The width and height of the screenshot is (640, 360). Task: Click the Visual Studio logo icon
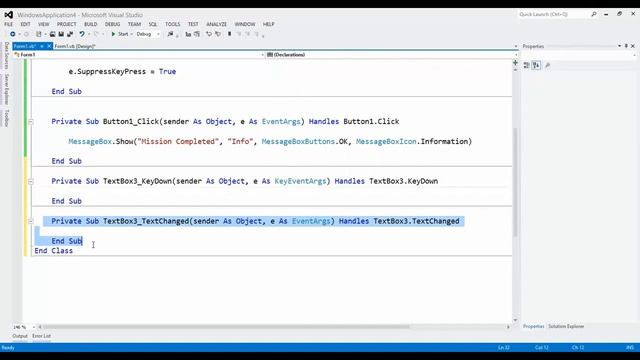[x=9, y=15]
